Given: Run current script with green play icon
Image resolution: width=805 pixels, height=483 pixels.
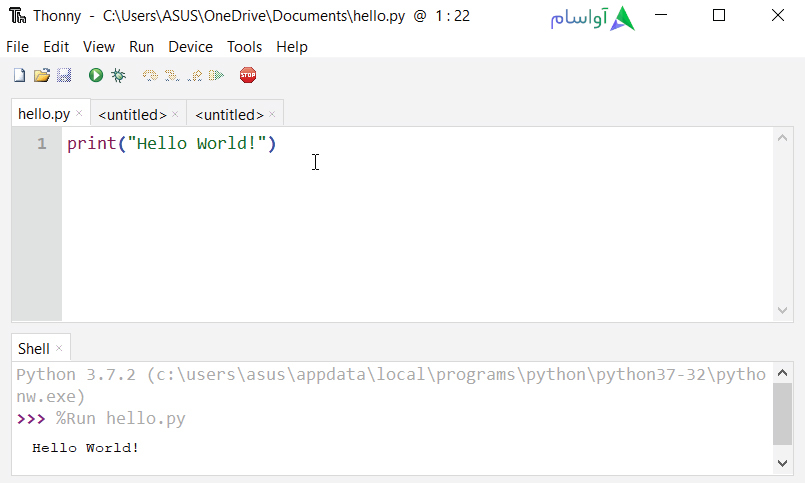Looking at the screenshot, I should click(x=95, y=75).
